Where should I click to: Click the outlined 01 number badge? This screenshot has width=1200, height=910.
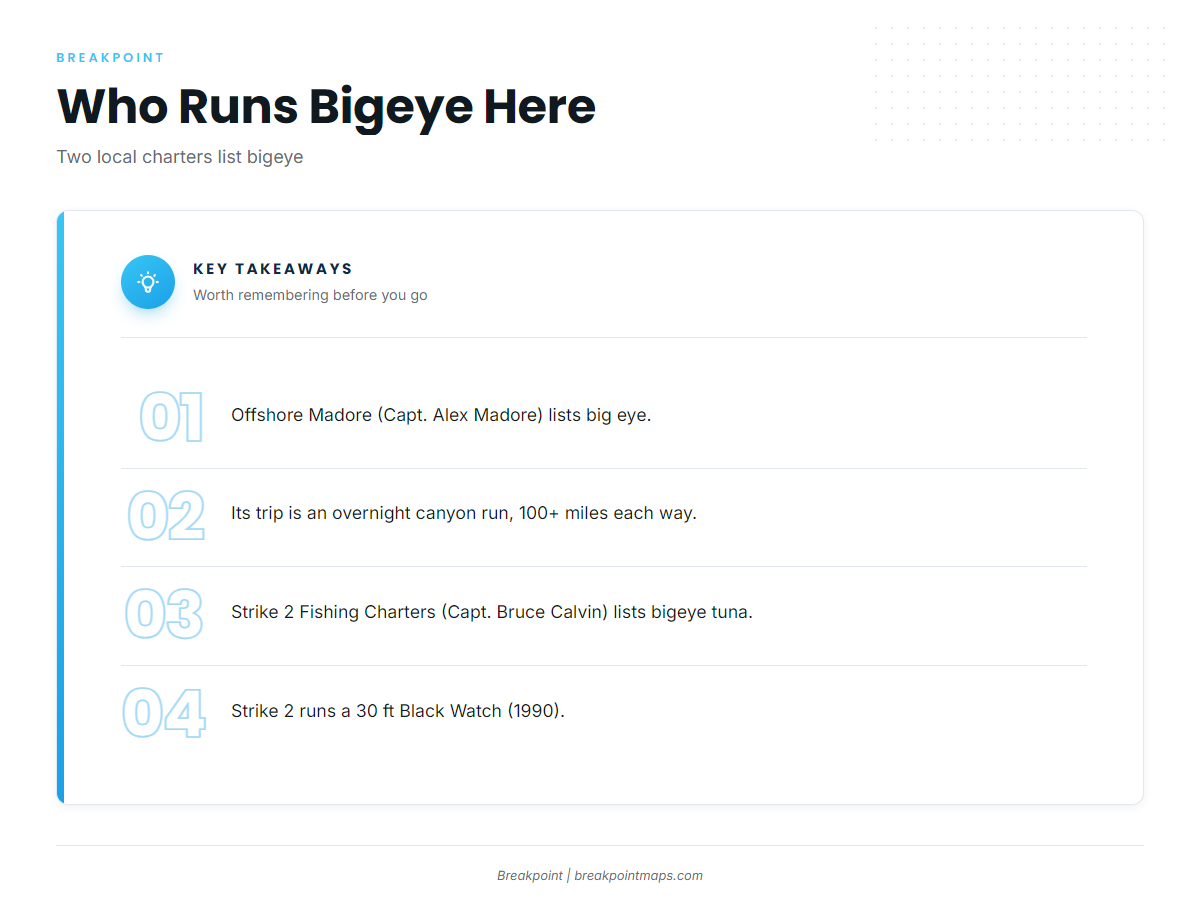[x=172, y=417]
